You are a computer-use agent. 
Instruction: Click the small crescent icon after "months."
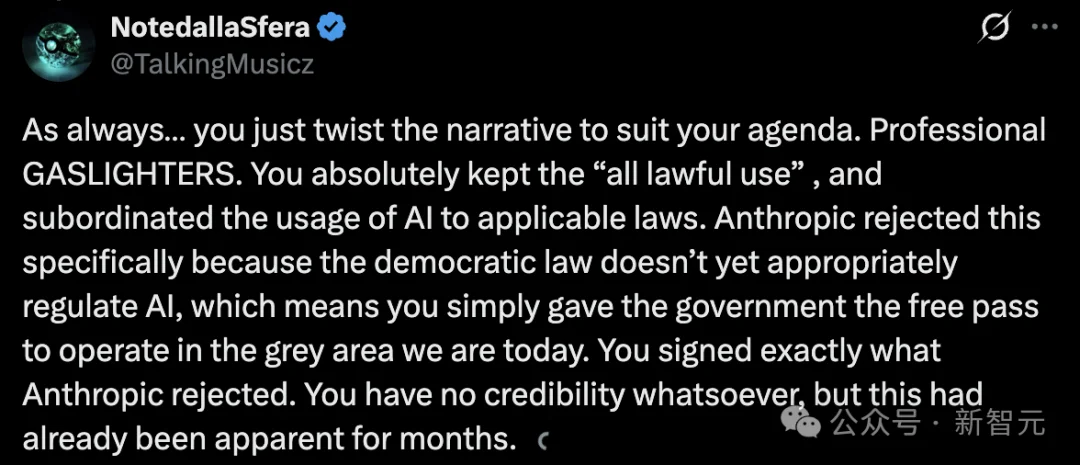click(x=541, y=438)
